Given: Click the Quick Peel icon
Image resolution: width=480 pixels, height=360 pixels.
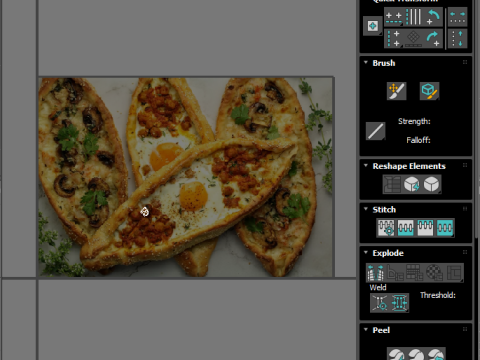Looking at the screenshot, I should pos(397,354).
